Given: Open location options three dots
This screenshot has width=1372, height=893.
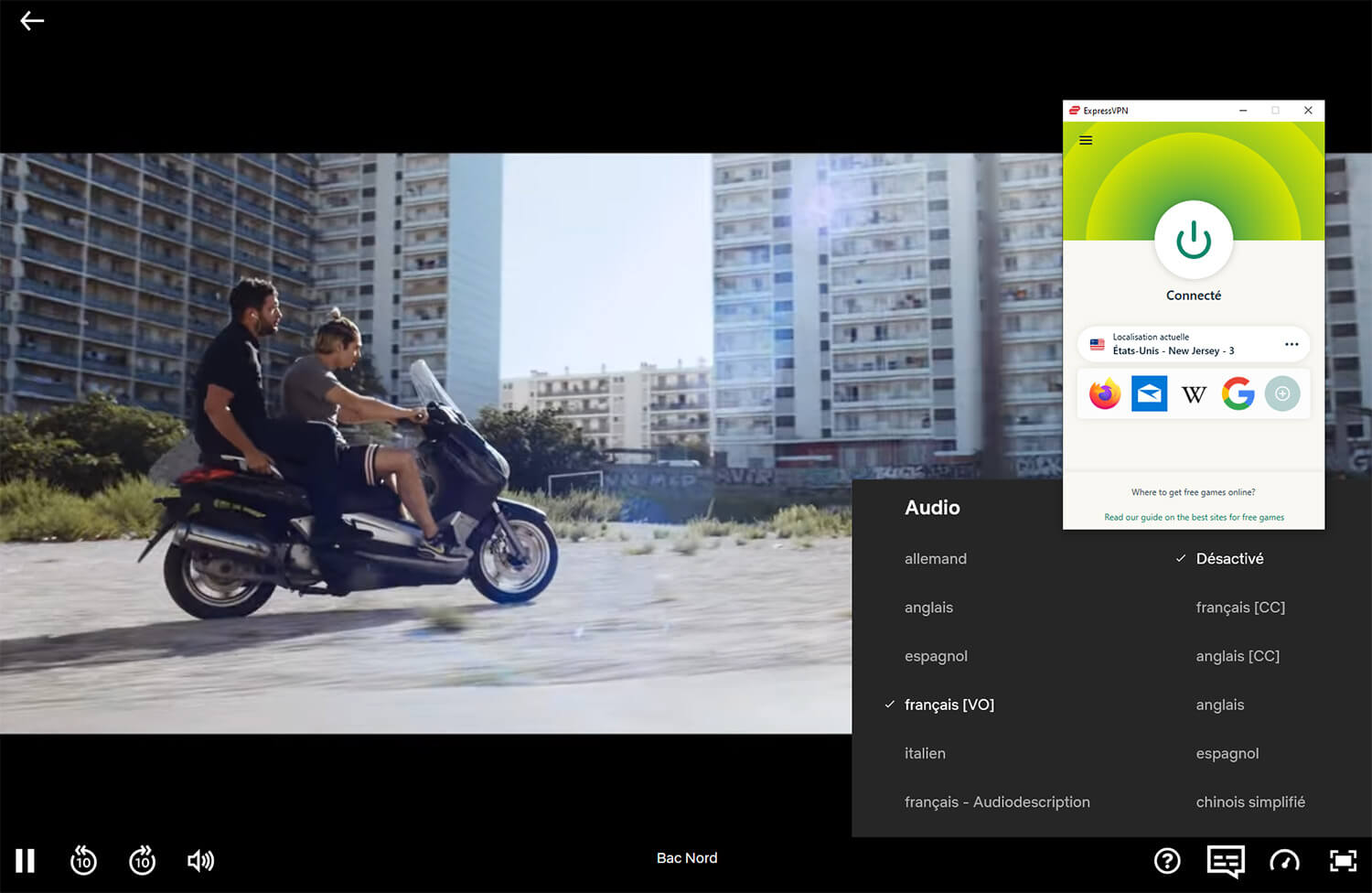Looking at the screenshot, I should [1292, 344].
